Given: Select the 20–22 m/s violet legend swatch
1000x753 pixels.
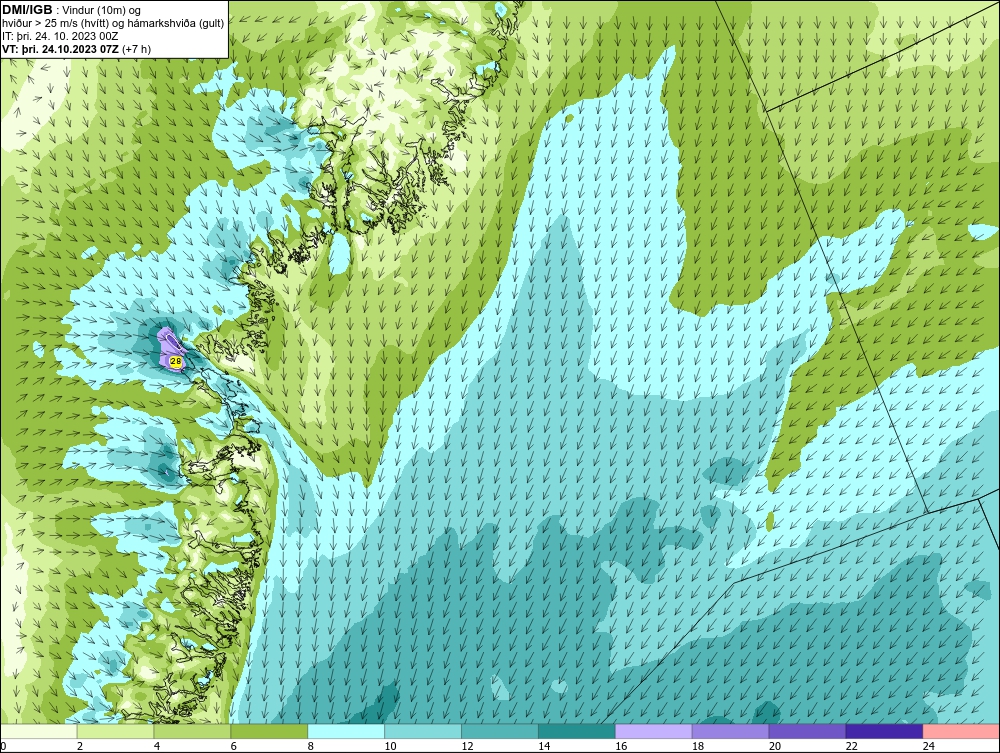Looking at the screenshot, I should pyautogui.click(x=807, y=731).
